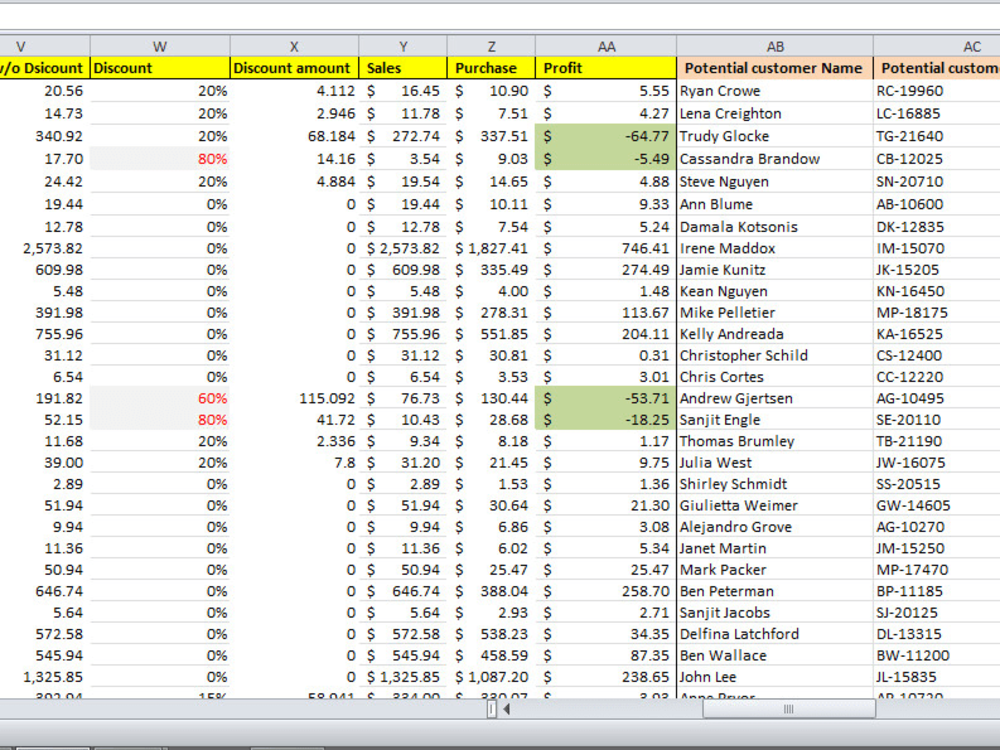
Task: Select the Sanjit Jacobs cell
Action: tap(775, 613)
